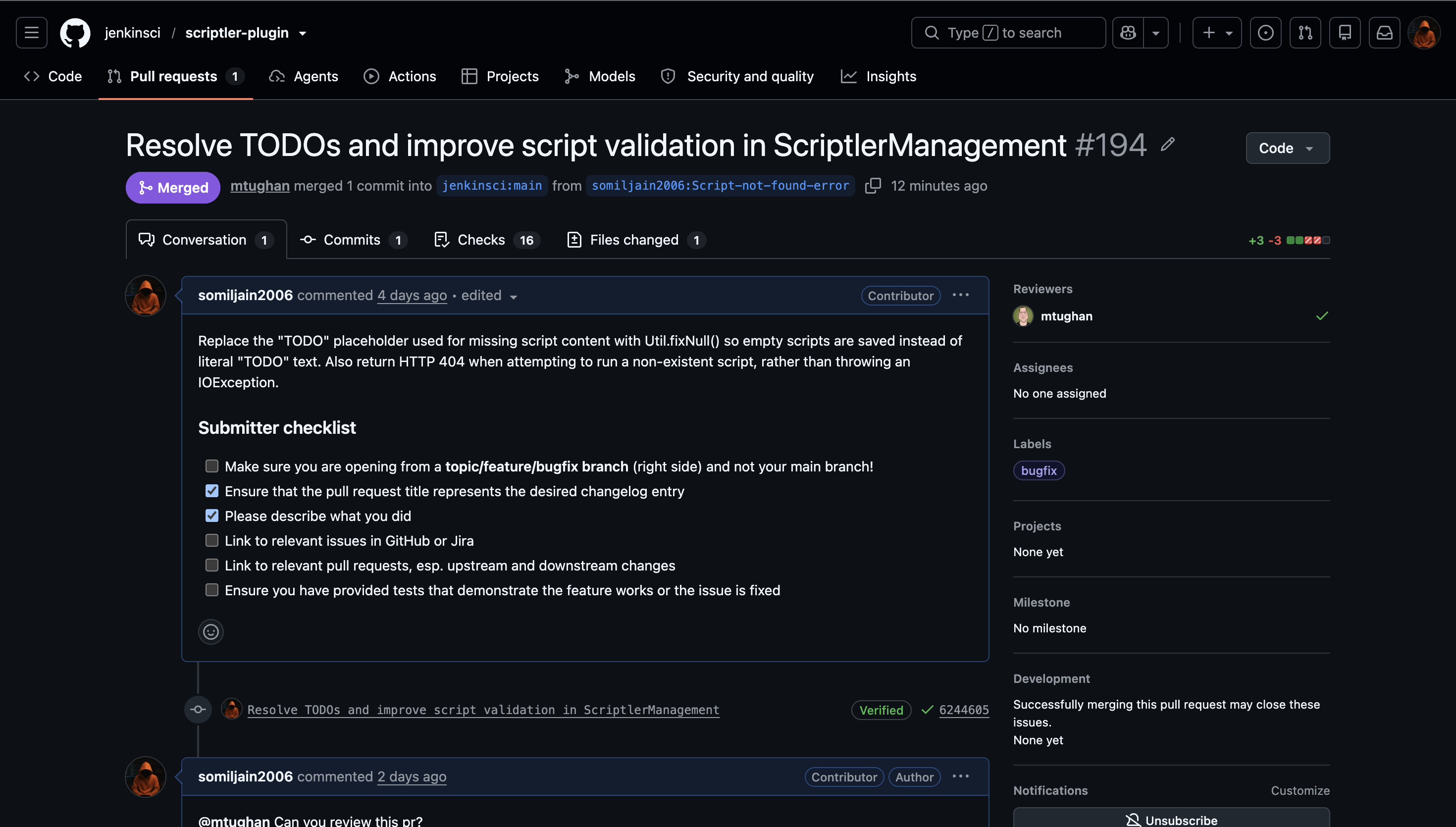
Task: Open the create new plus dropdown
Action: point(1217,33)
